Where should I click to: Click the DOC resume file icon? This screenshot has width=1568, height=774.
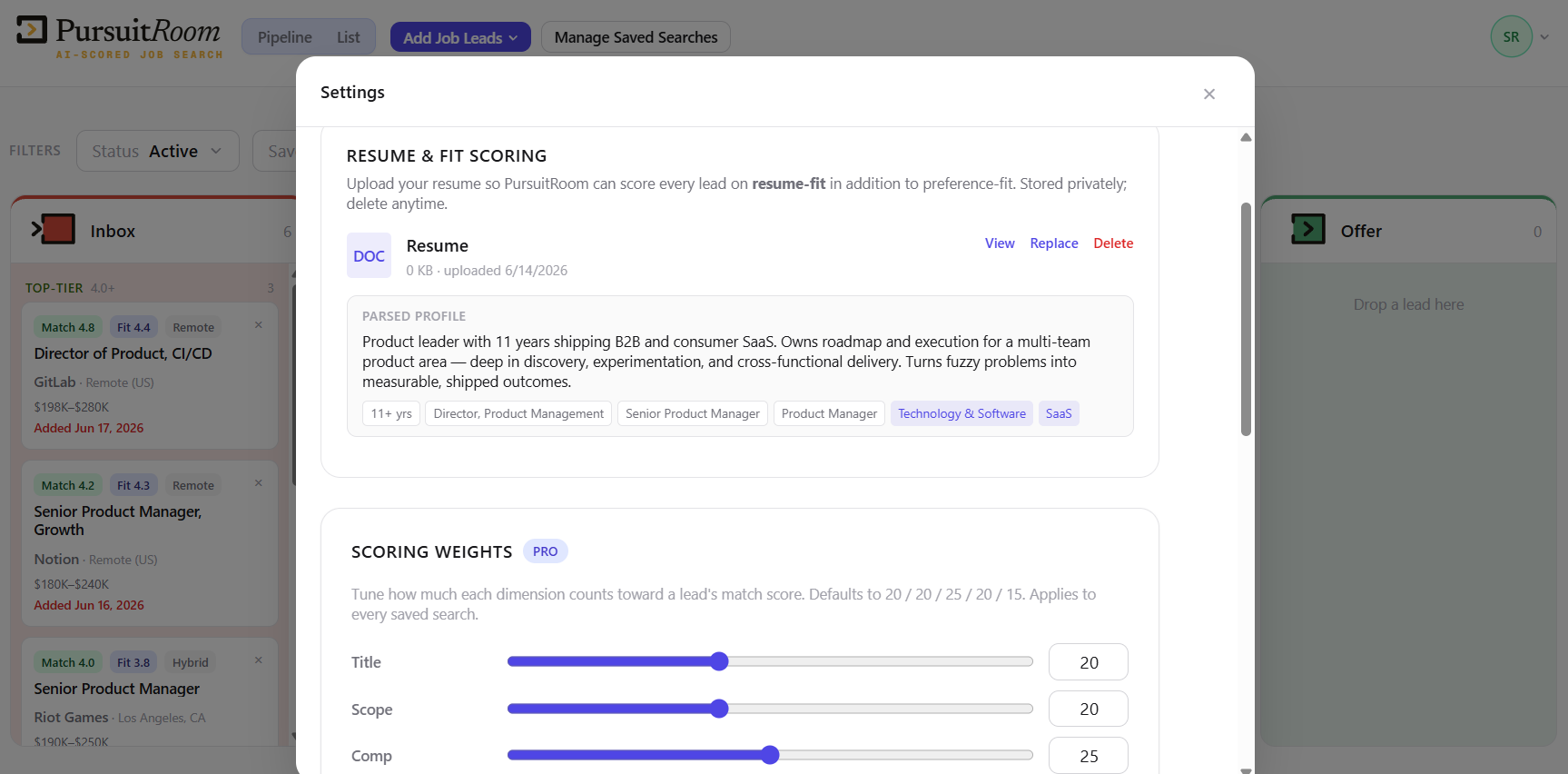click(x=369, y=255)
